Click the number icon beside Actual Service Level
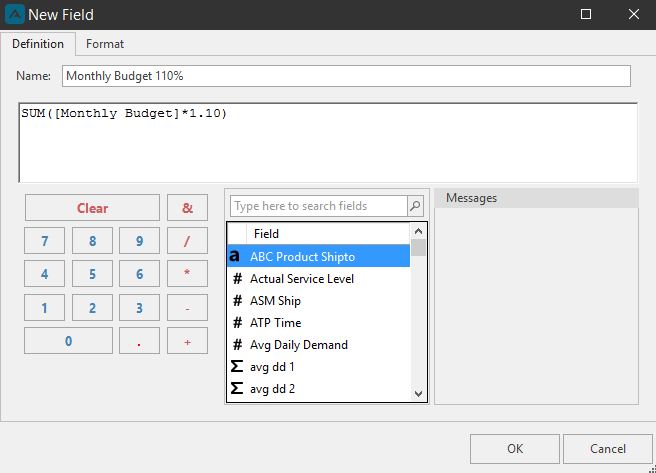Viewport: 656px width, 473px height. click(x=237, y=279)
